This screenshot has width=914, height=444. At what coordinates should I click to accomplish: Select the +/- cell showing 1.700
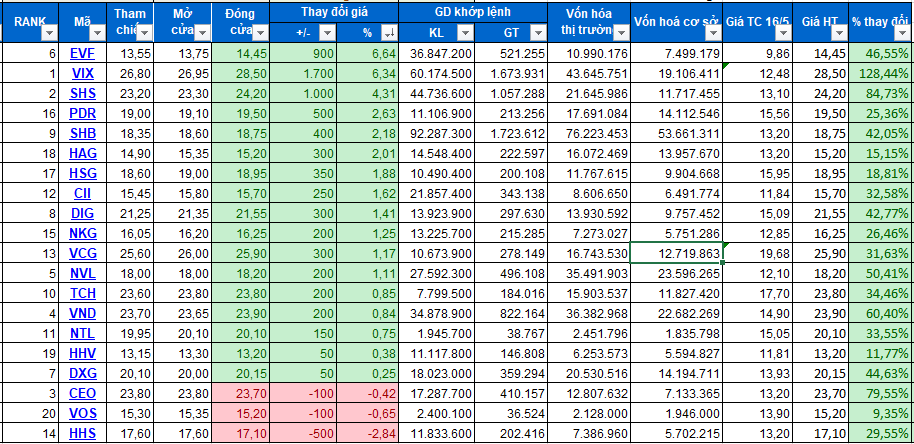tap(303, 74)
